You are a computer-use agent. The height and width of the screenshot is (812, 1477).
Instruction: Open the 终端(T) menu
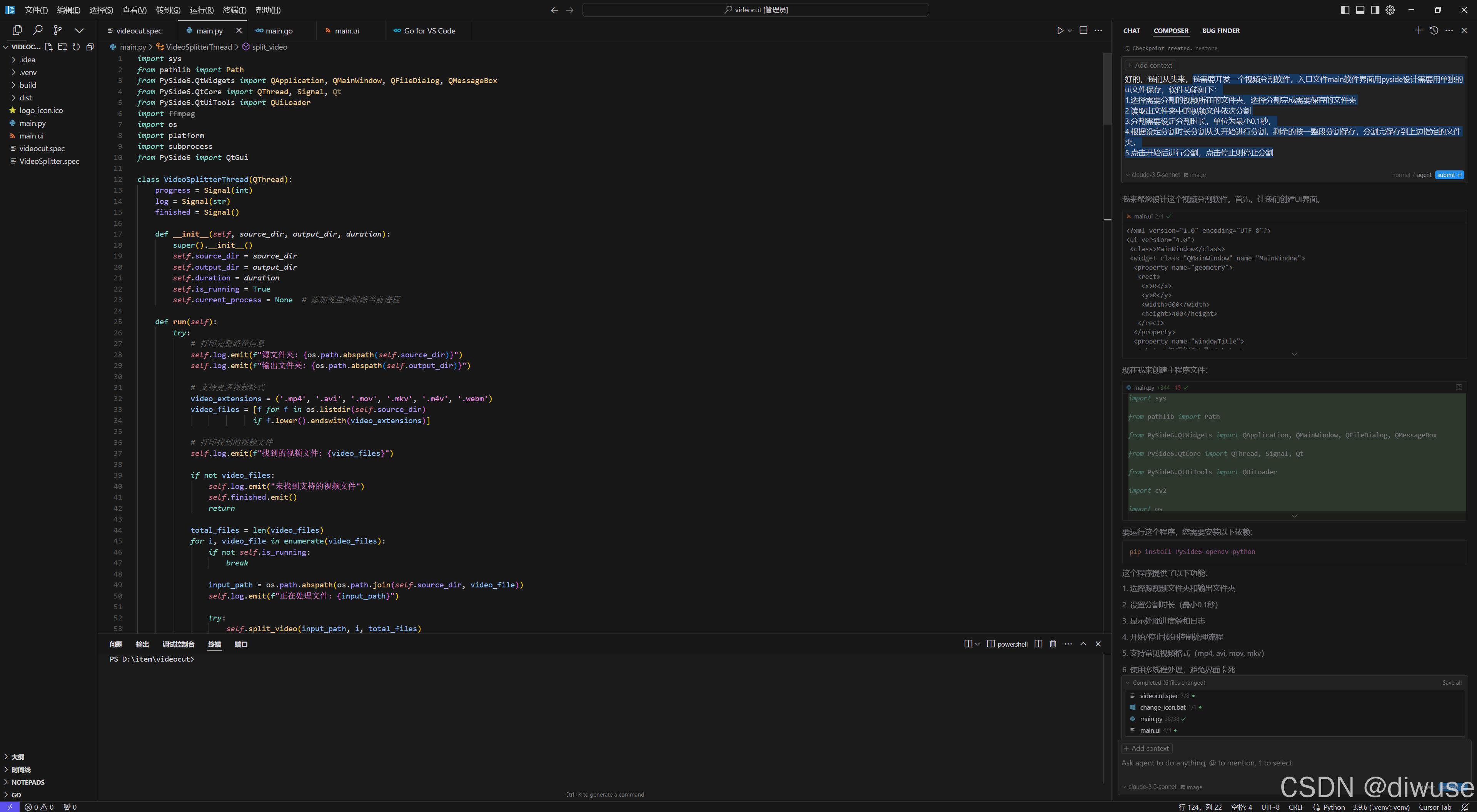[x=235, y=10]
